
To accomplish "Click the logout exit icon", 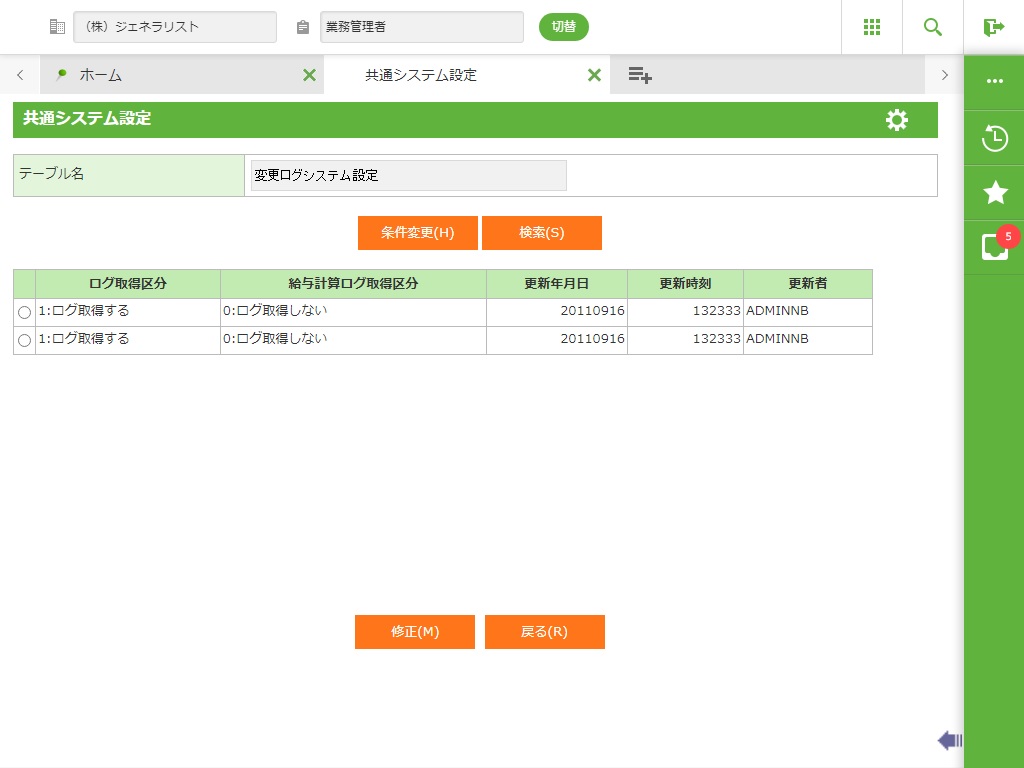I will point(993,27).
